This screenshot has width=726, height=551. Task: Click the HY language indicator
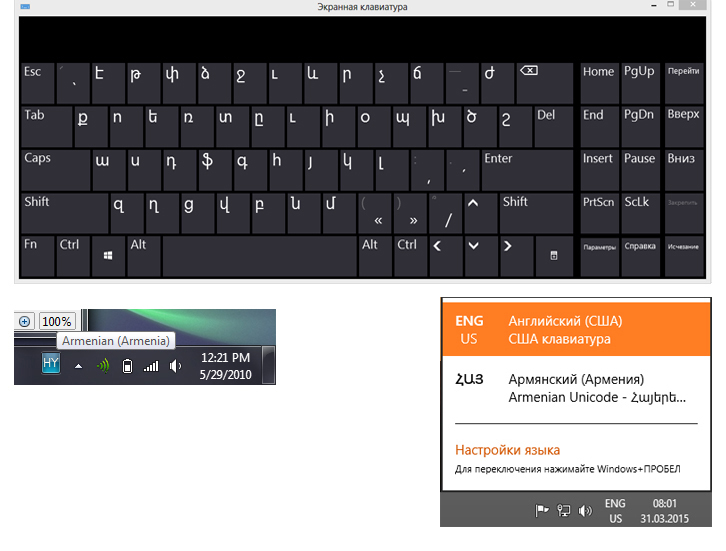[50, 363]
